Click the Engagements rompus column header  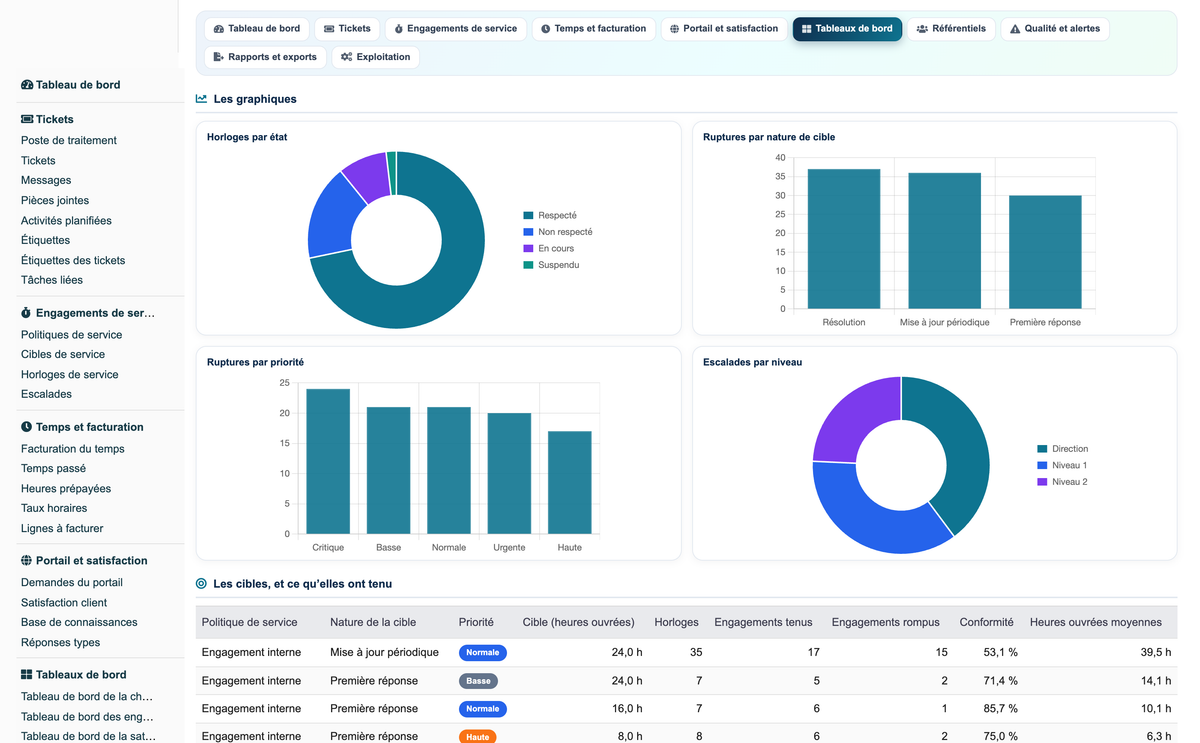coord(886,622)
